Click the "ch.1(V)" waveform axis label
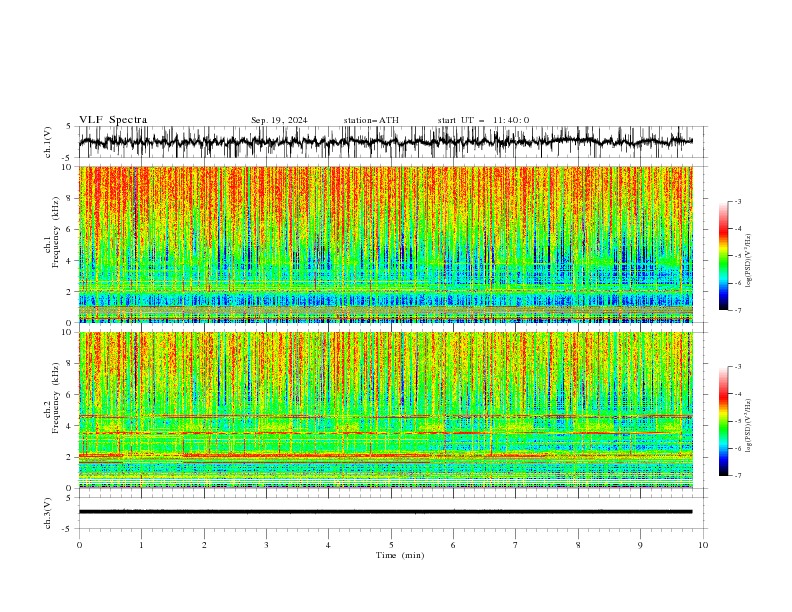The height and width of the screenshot is (612, 792). (48, 142)
